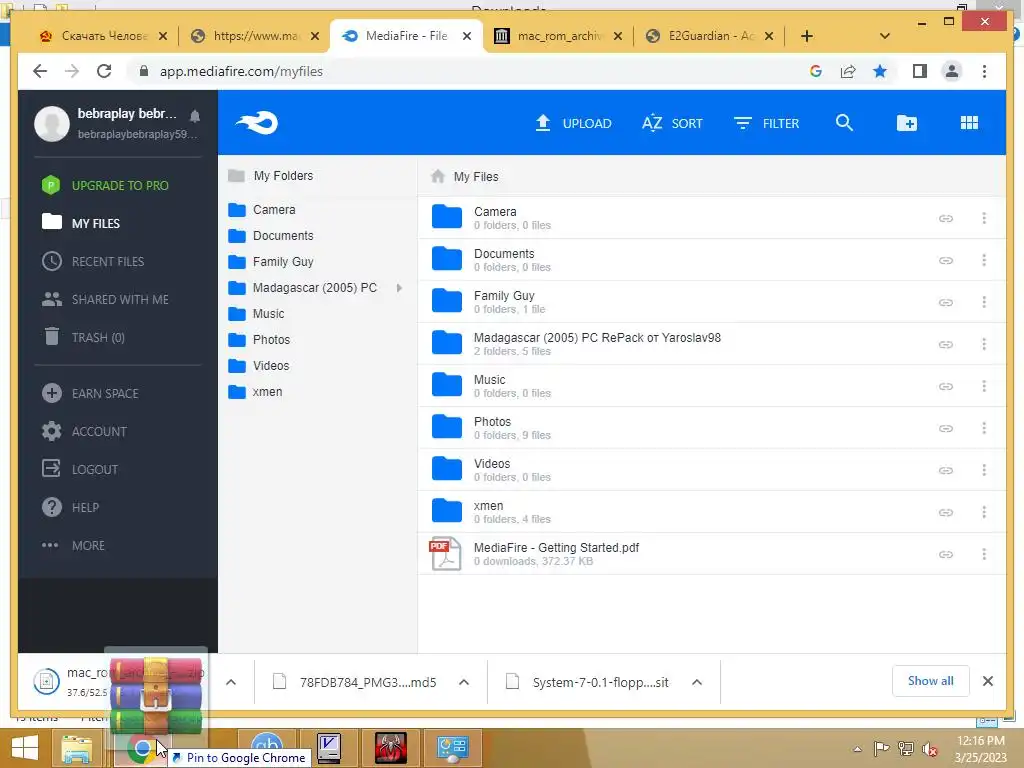Open the Filter option
This screenshot has height=768, width=1024.
tap(766, 123)
